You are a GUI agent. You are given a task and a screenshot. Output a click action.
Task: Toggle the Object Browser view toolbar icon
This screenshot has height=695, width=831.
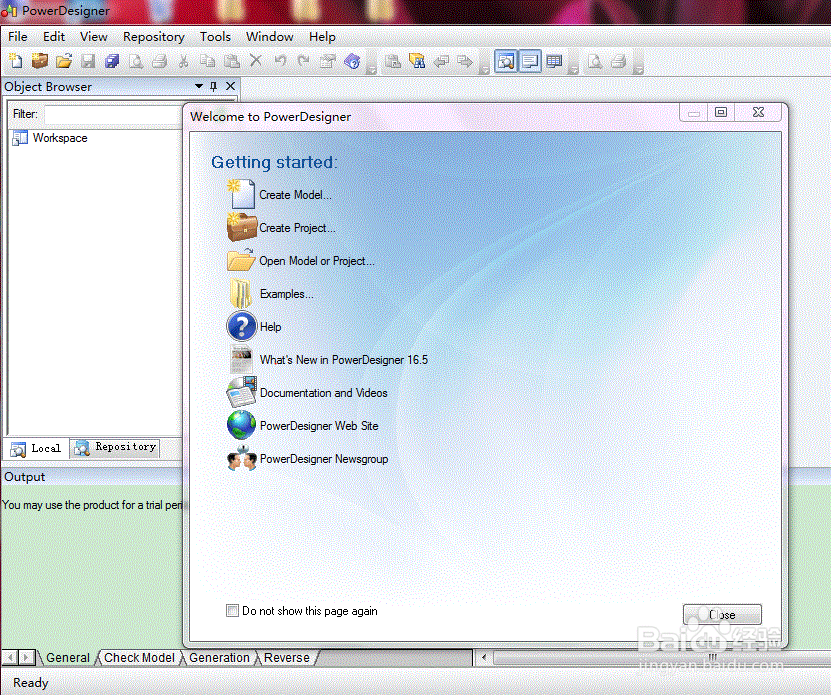click(x=506, y=61)
